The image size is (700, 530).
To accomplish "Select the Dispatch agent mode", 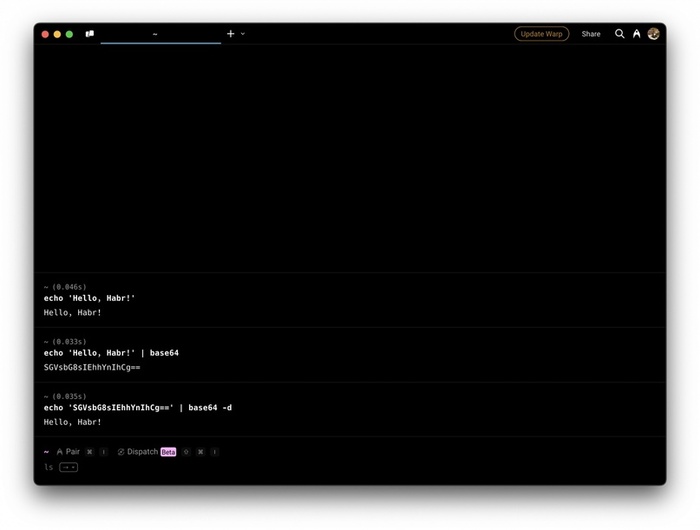I will coord(142,452).
